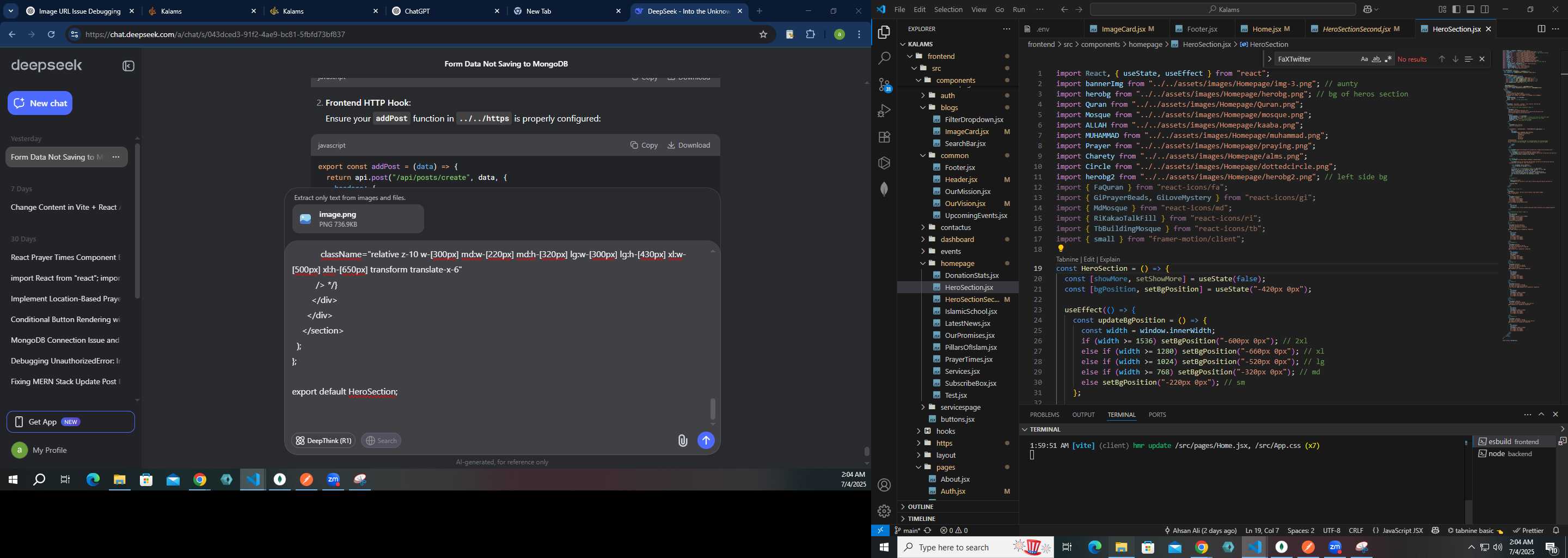Close the find widget in the editor
The width and height of the screenshot is (1568, 558).
pyautogui.click(x=1481, y=59)
